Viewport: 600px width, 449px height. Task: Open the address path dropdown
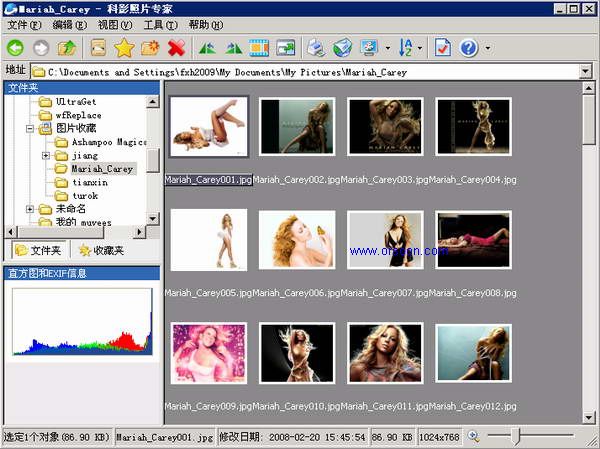(585, 71)
